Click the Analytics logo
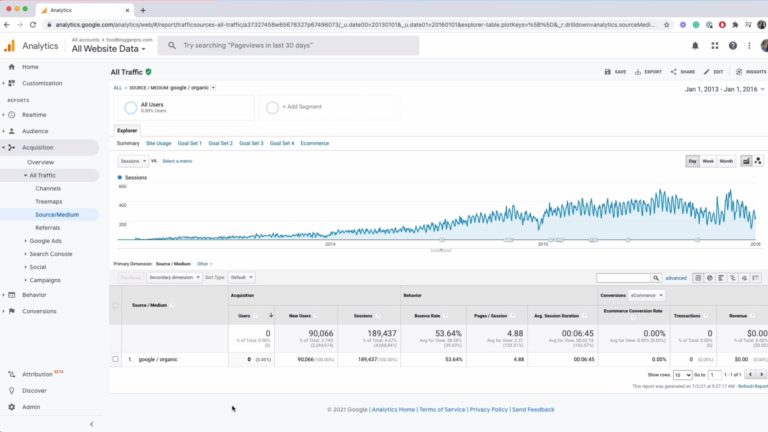The width and height of the screenshot is (768, 432). click(10, 46)
